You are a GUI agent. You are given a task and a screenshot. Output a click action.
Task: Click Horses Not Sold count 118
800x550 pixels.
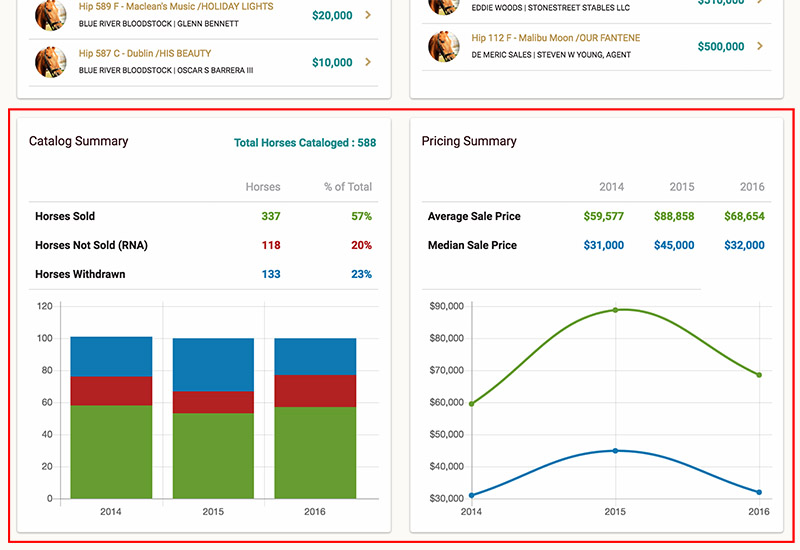click(x=271, y=245)
